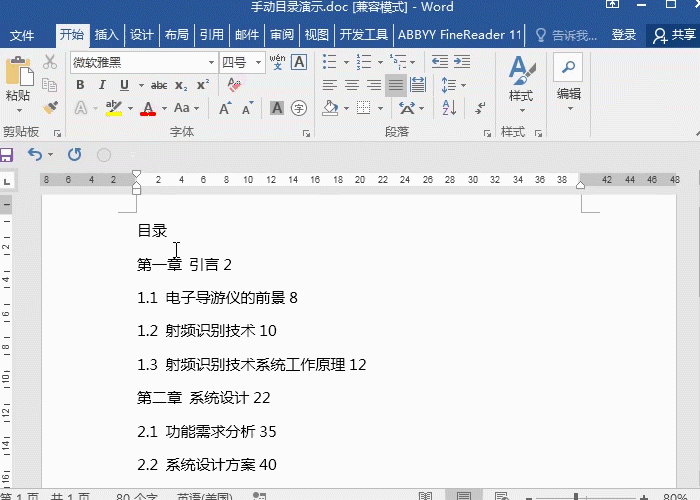Toggle superscript formatting
The image size is (700, 500).
click(x=203, y=85)
